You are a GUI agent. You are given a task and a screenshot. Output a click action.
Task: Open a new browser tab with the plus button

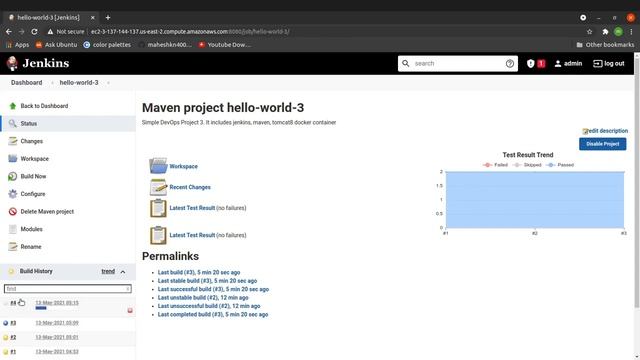(108, 18)
